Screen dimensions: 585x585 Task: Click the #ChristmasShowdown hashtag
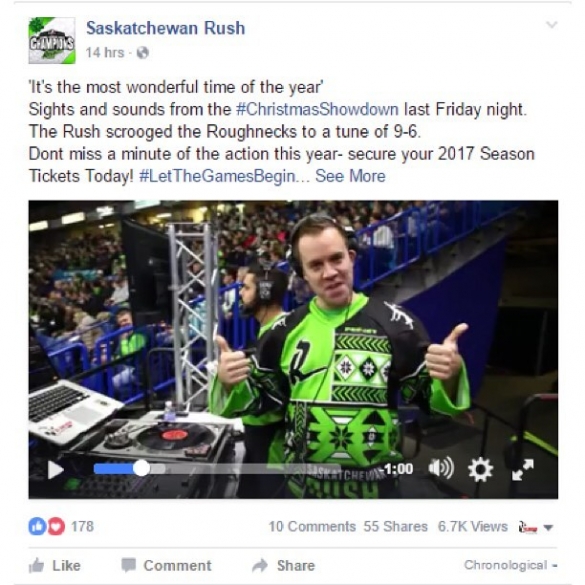tap(317, 109)
